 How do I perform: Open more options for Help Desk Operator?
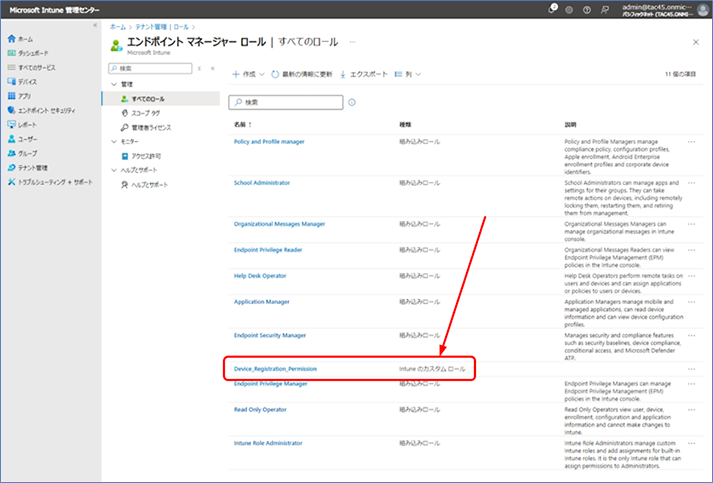(691, 276)
